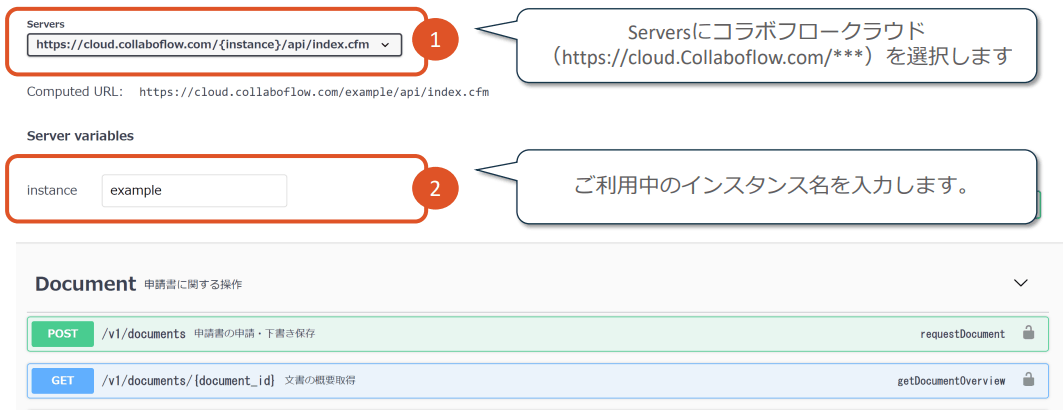The height and width of the screenshot is (410, 1063).
Task: Select the Computed URL text
Action: pyautogui.click(x=314, y=92)
